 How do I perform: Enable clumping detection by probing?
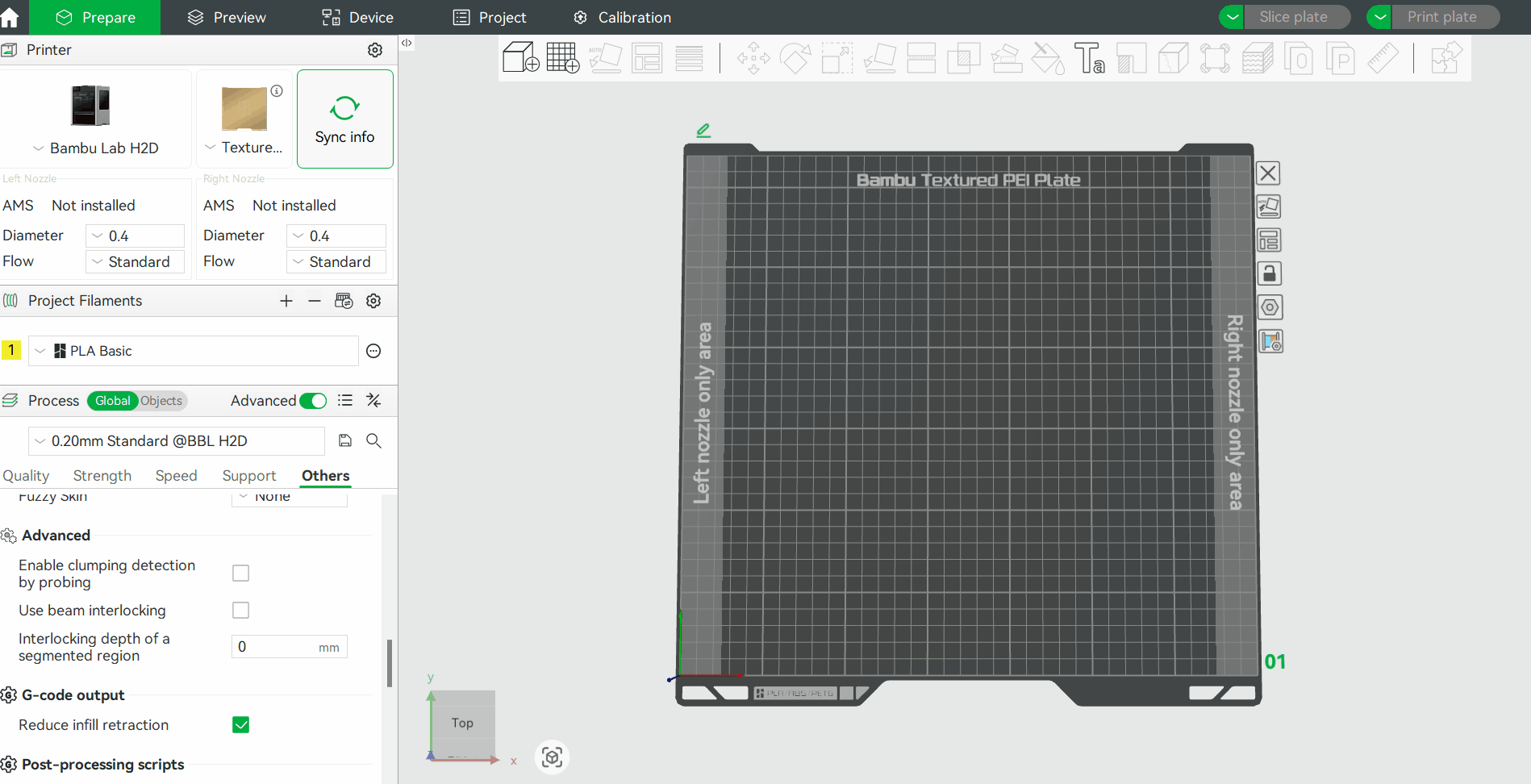tap(240, 573)
